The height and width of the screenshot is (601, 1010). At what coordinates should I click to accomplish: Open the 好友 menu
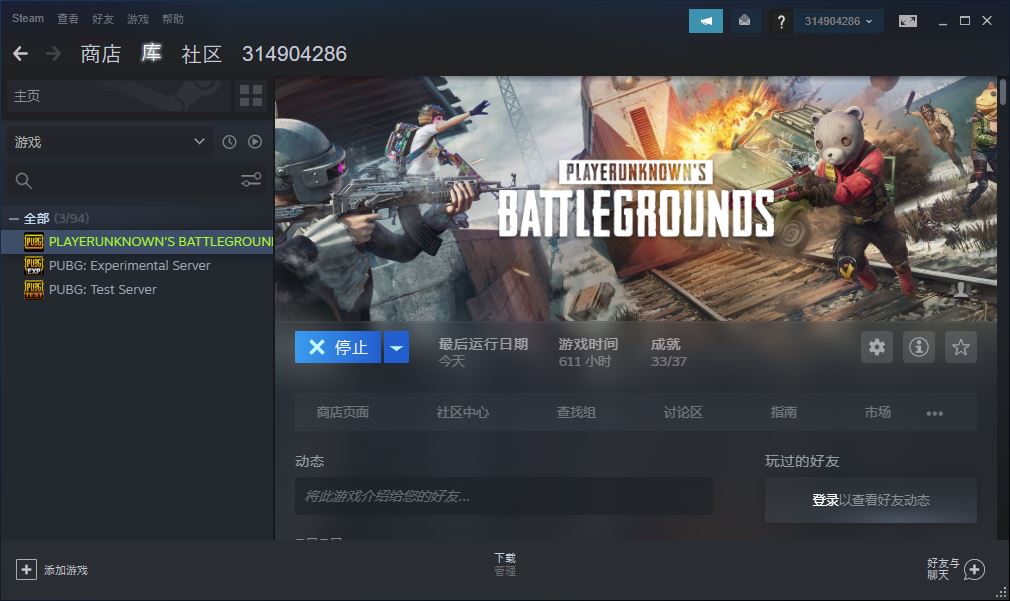(102, 19)
